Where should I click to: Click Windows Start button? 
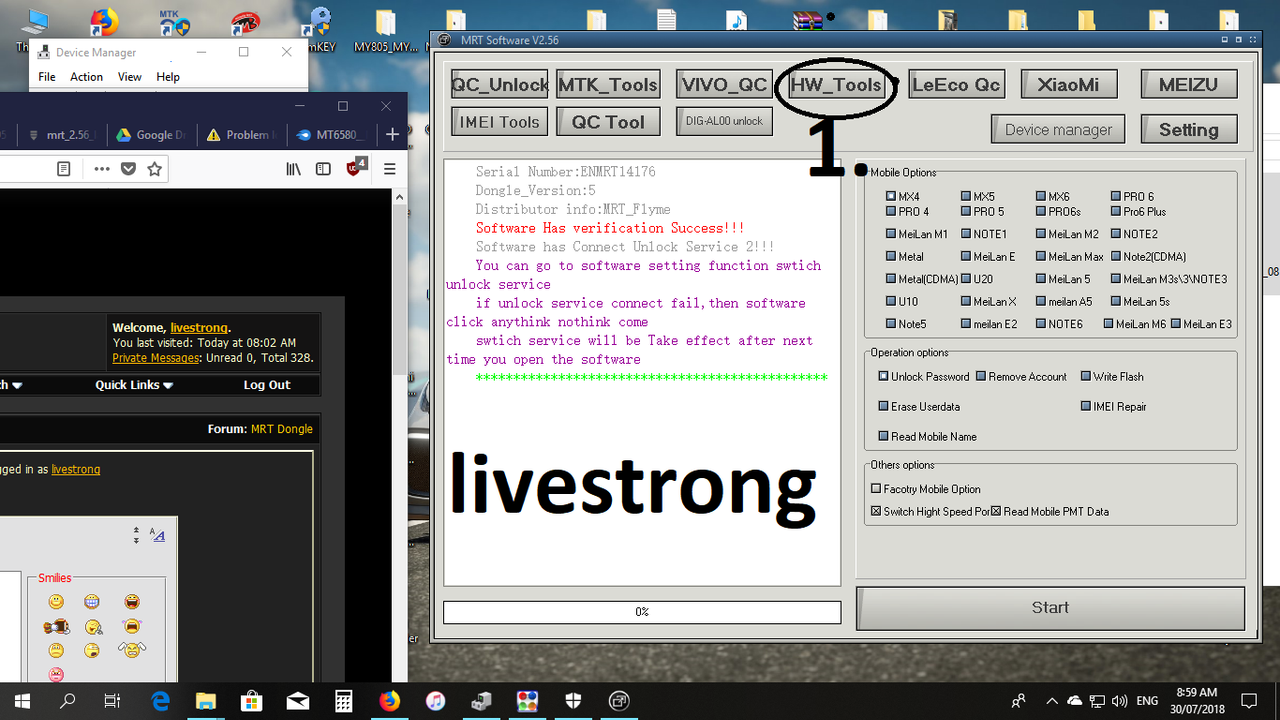click(22, 700)
